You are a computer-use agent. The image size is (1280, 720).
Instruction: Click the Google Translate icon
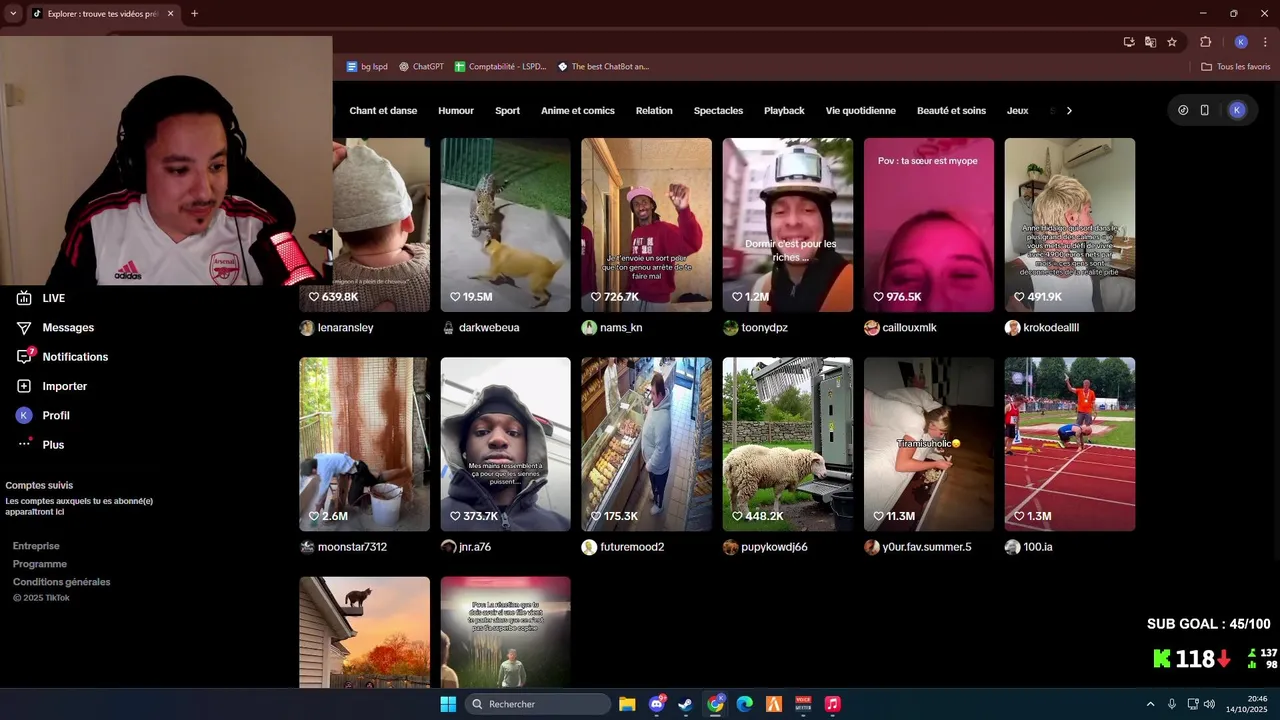point(1150,42)
